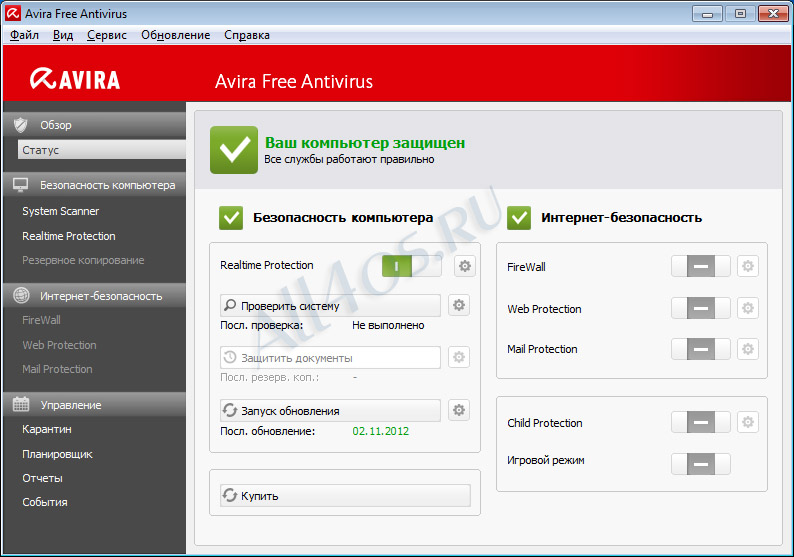Click the Проверить систему button

[330, 305]
